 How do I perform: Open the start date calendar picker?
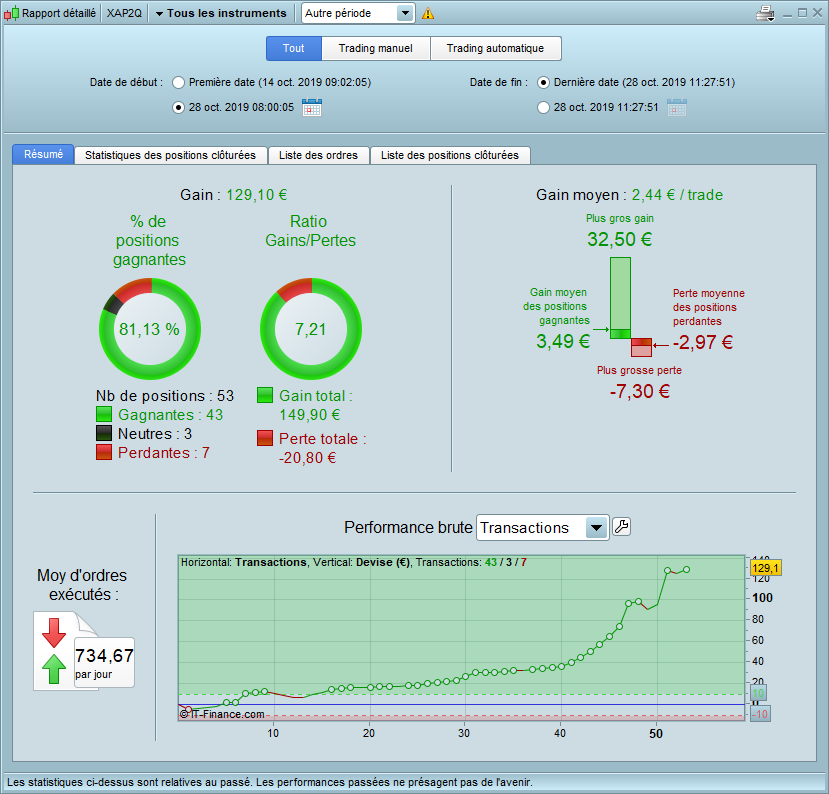tap(312, 107)
